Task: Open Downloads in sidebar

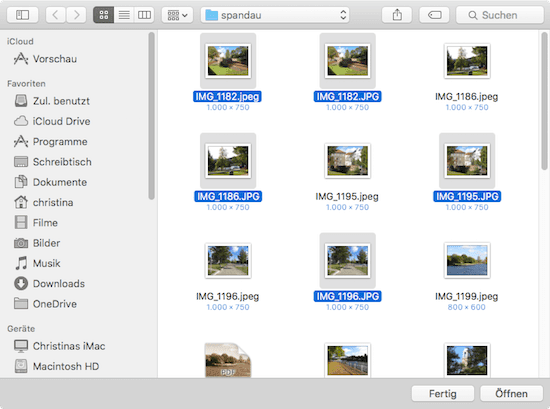Action: [49, 284]
